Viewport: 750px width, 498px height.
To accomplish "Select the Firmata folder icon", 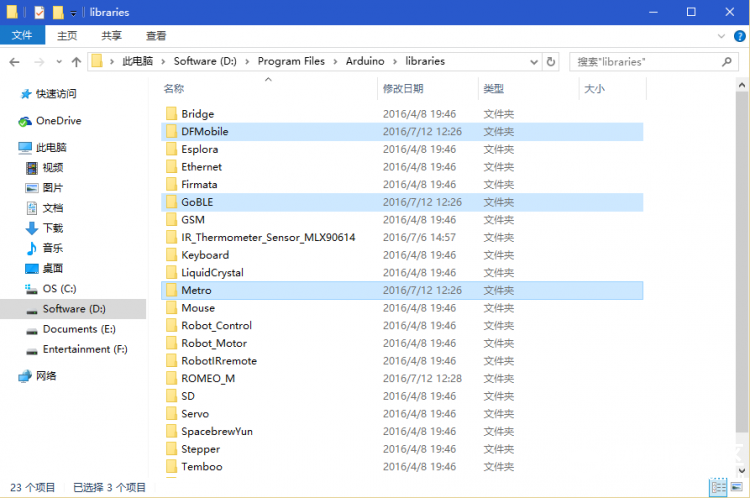I will (171, 185).
